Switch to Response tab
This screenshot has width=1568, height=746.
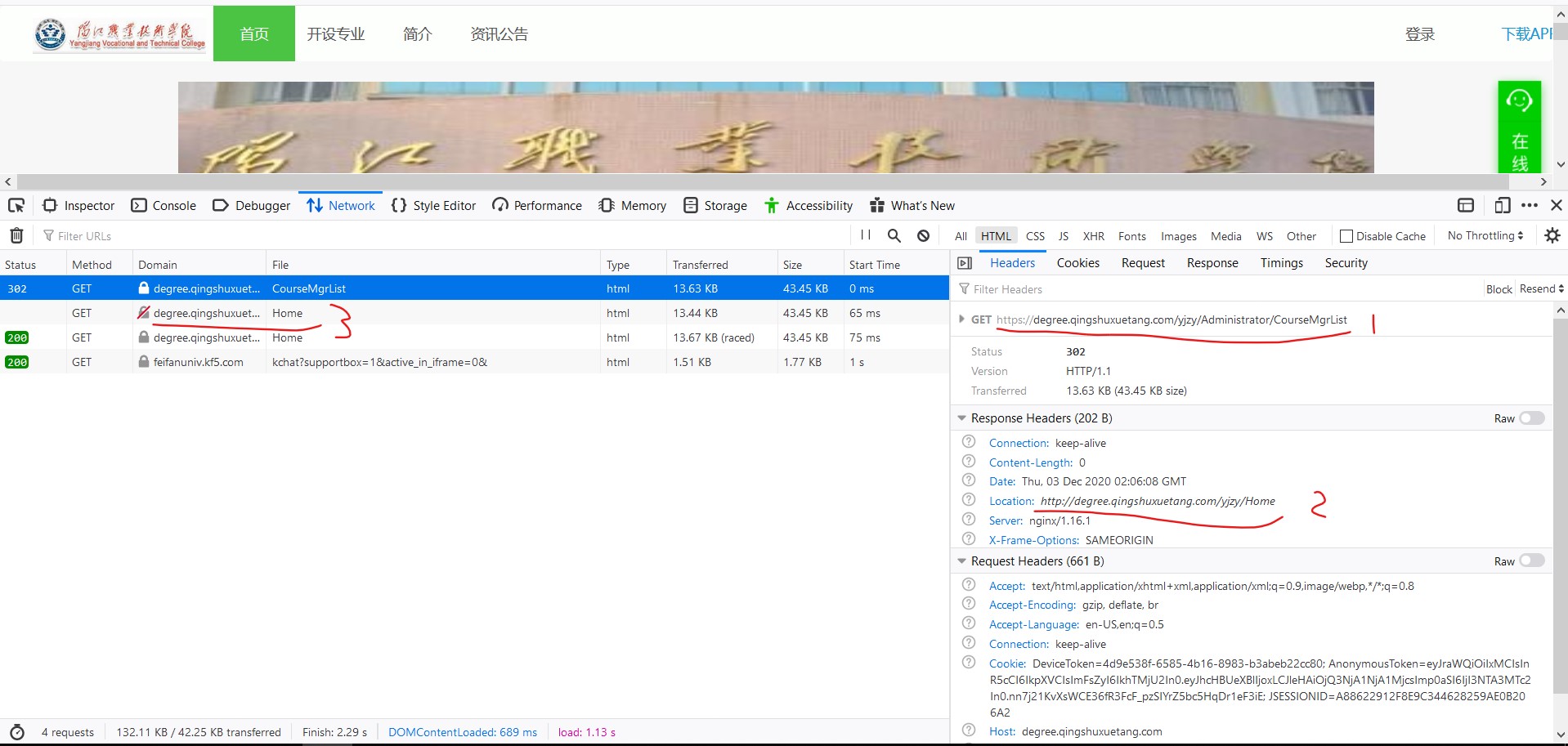tap(1212, 263)
